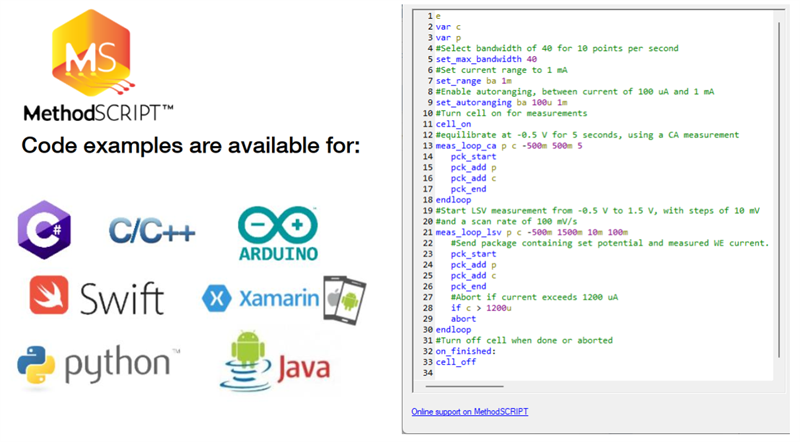This screenshot has width=800, height=442.
Task: Click the vertical scrollbar of the script editor
Action: tap(779, 189)
